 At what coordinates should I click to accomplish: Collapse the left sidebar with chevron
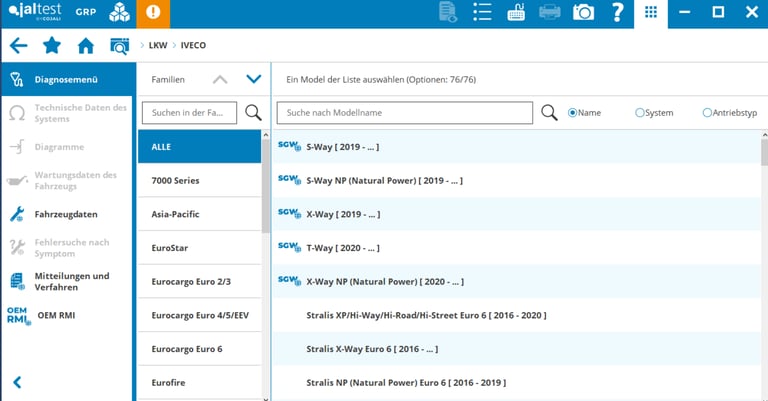[x=17, y=382]
